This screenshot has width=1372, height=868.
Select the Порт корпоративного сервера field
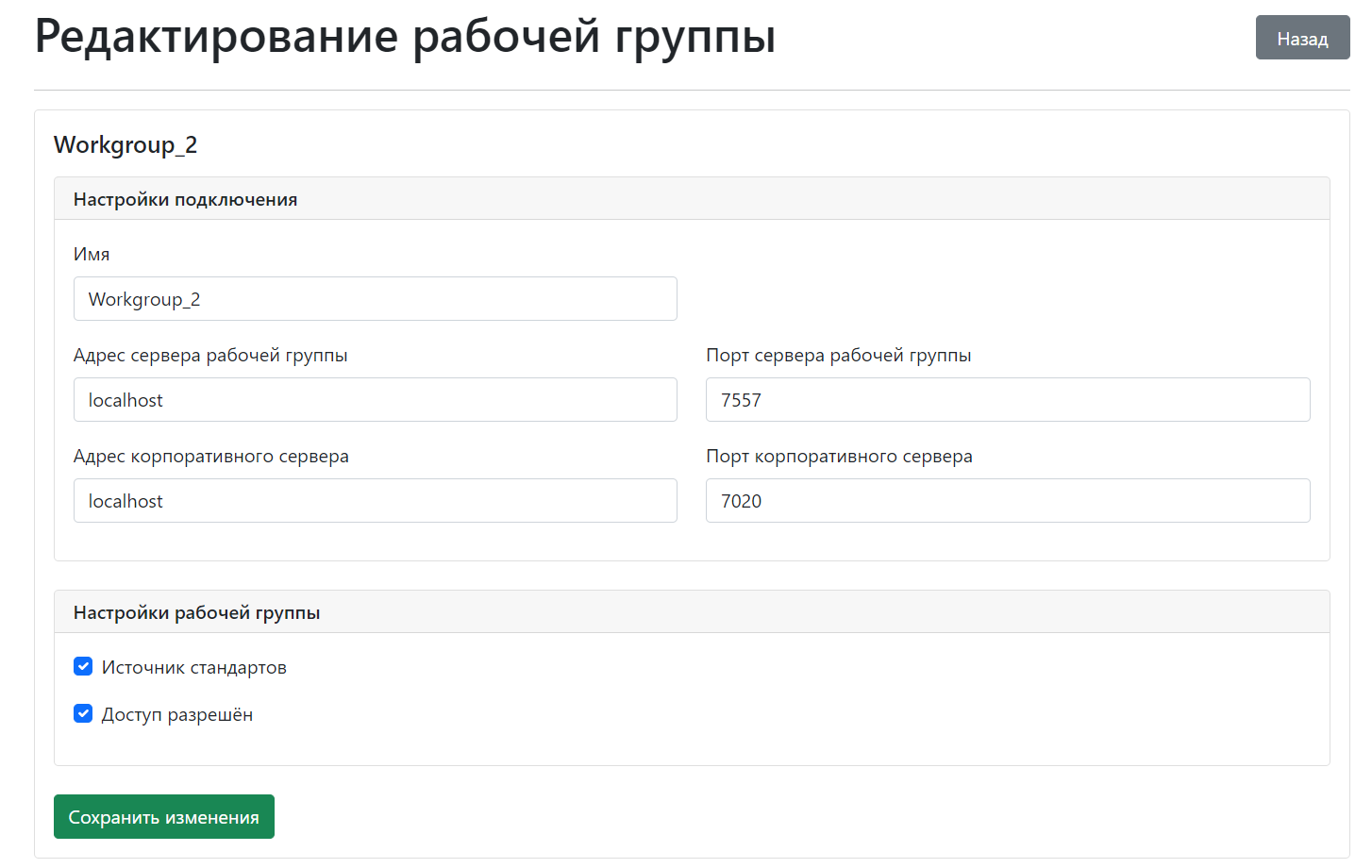pyautogui.click(x=1008, y=500)
